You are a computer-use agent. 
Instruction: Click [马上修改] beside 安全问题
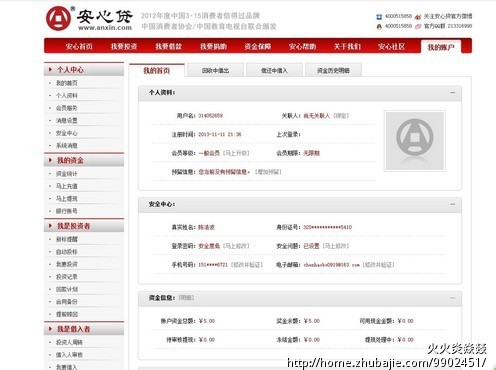pos(335,246)
